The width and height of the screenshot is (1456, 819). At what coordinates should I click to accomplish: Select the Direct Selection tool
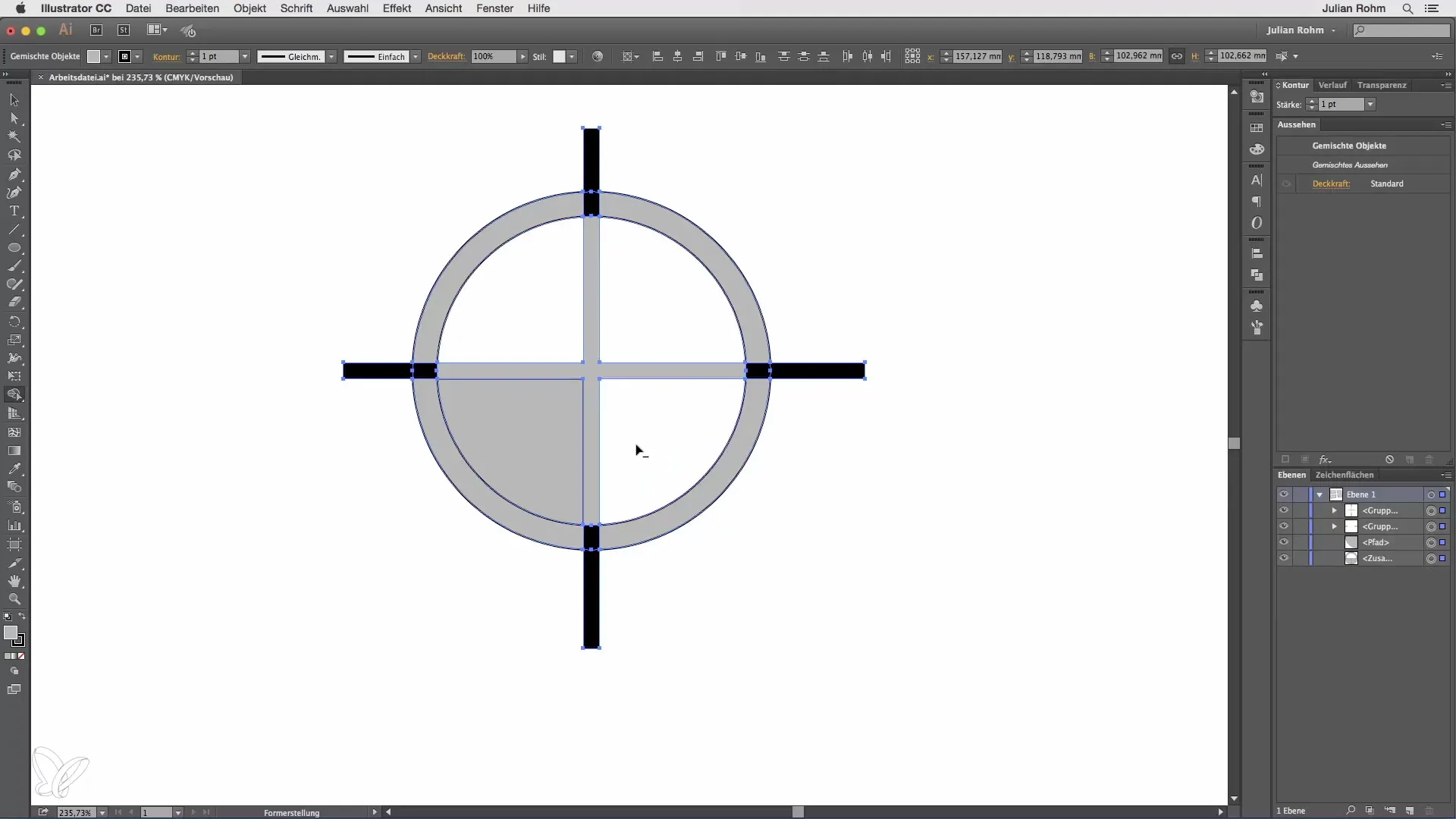(x=14, y=118)
